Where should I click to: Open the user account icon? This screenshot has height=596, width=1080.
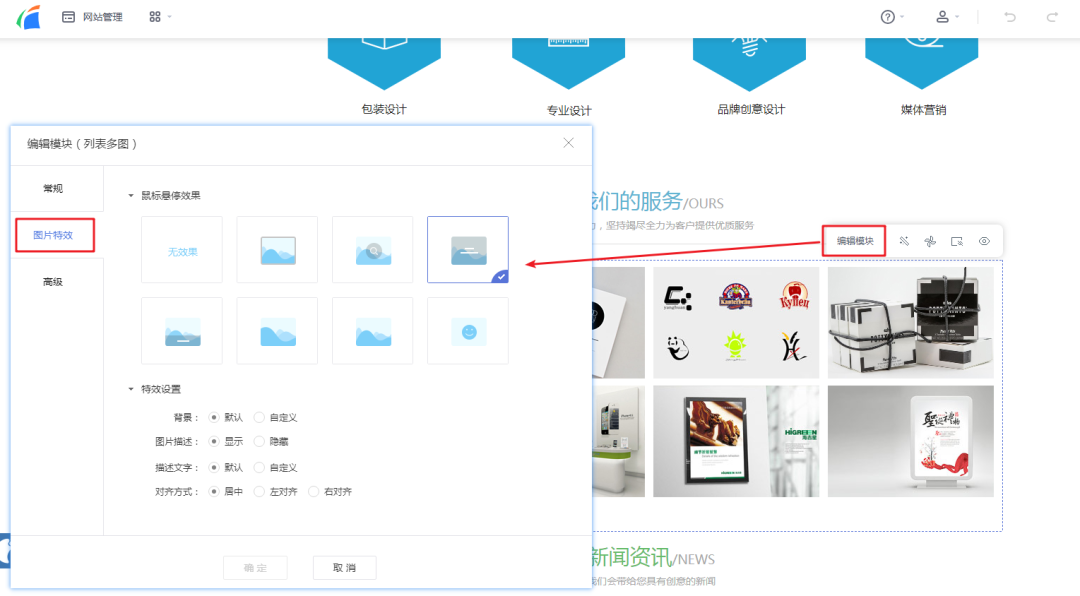point(942,17)
